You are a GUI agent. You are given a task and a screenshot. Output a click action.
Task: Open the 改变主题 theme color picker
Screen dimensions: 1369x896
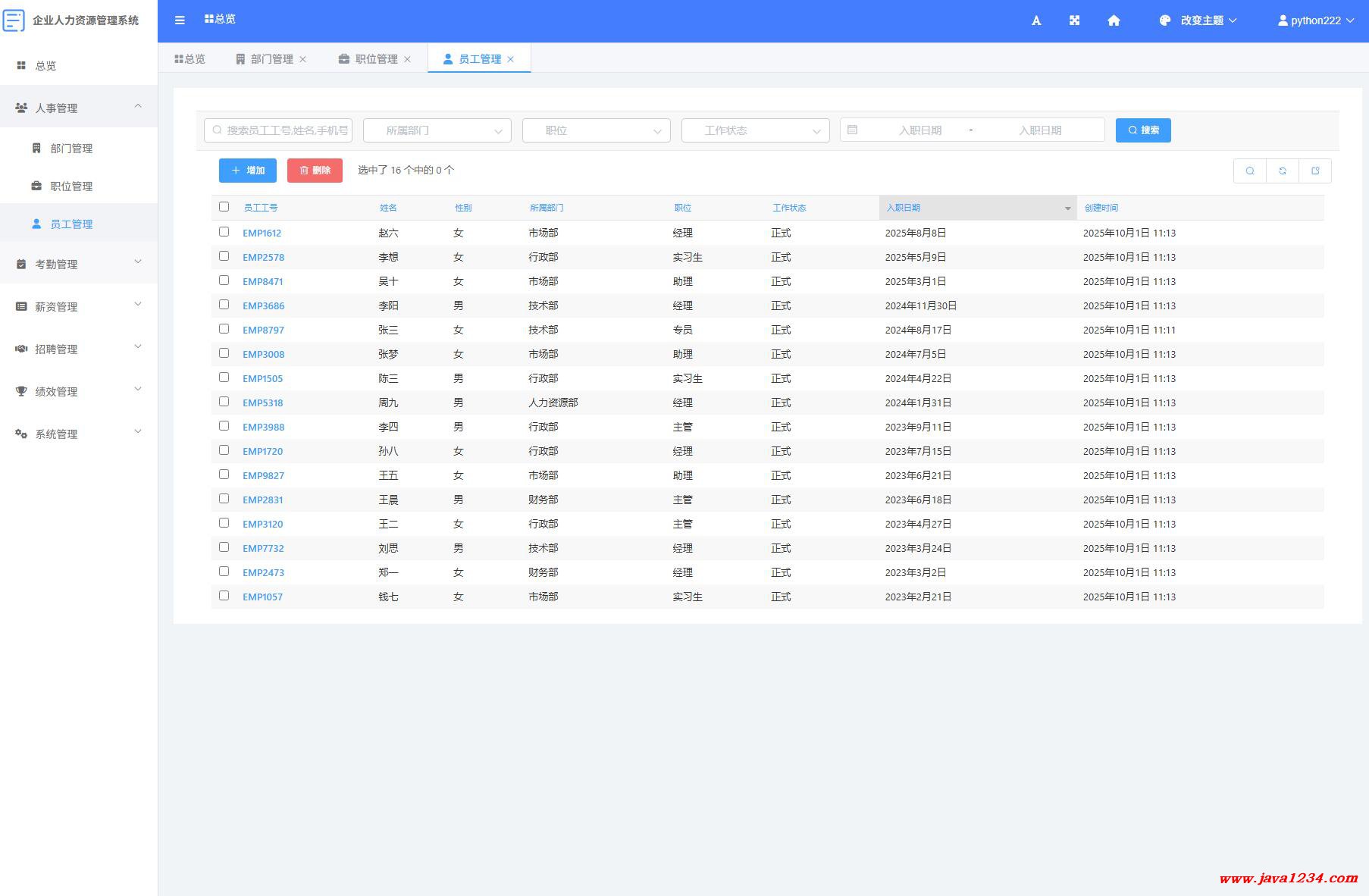click(1198, 20)
